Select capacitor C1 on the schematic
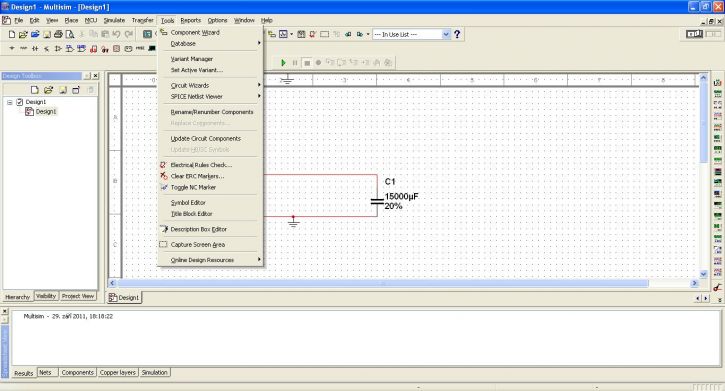The image size is (725, 391). tap(377, 202)
